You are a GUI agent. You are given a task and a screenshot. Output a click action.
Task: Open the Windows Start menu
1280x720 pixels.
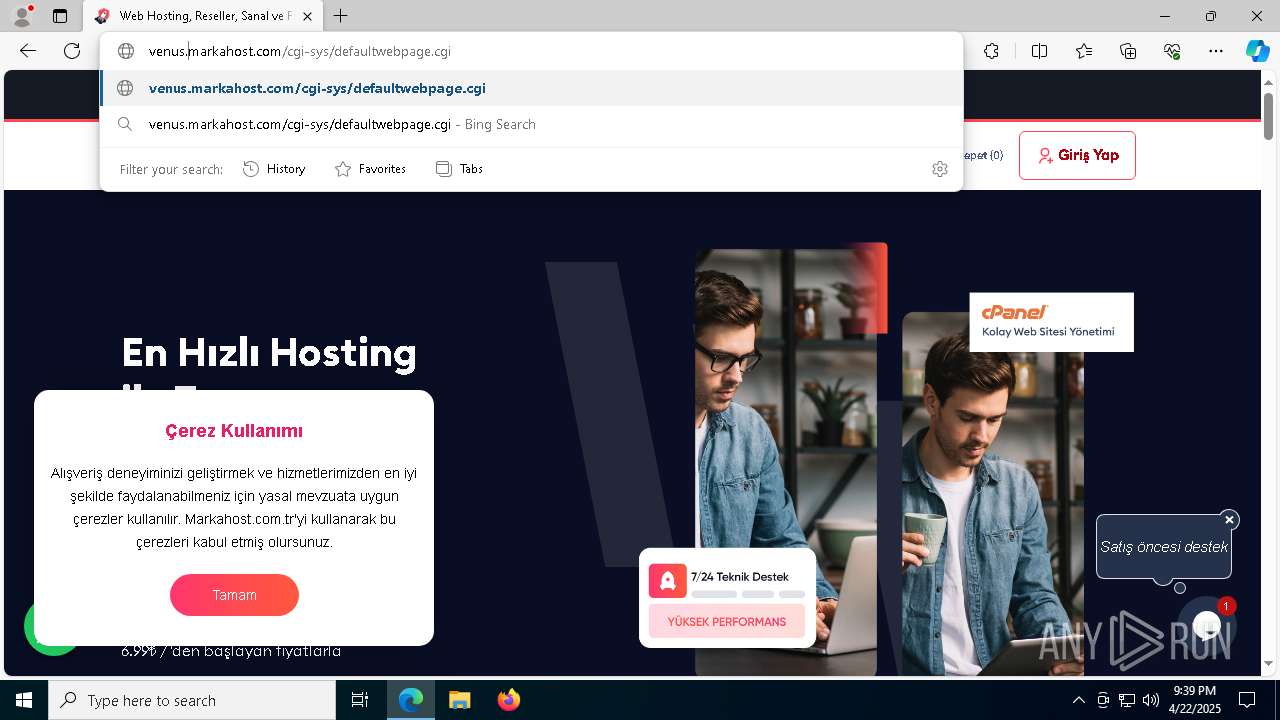(24, 700)
